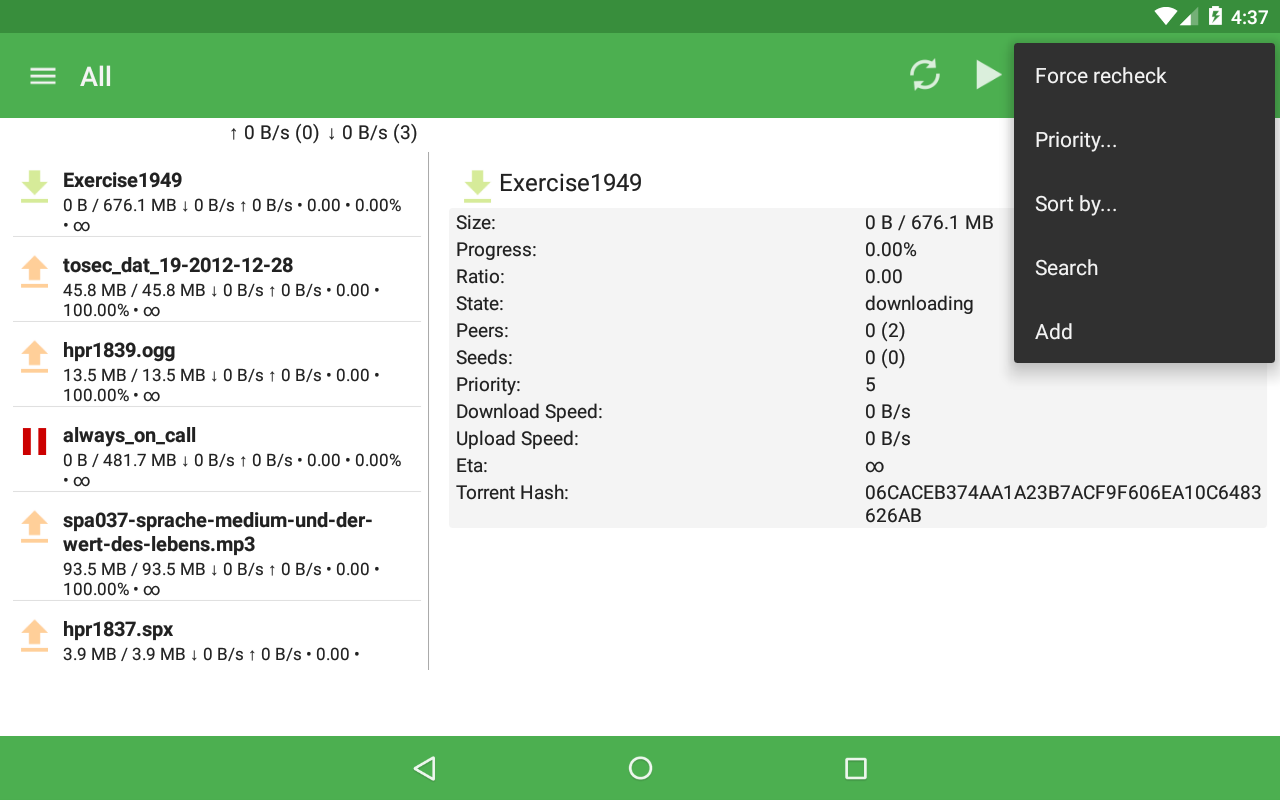Tap the Torrent Hash value 06CACEB374AA...
The width and height of the screenshot is (1280, 800).
point(1063,504)
